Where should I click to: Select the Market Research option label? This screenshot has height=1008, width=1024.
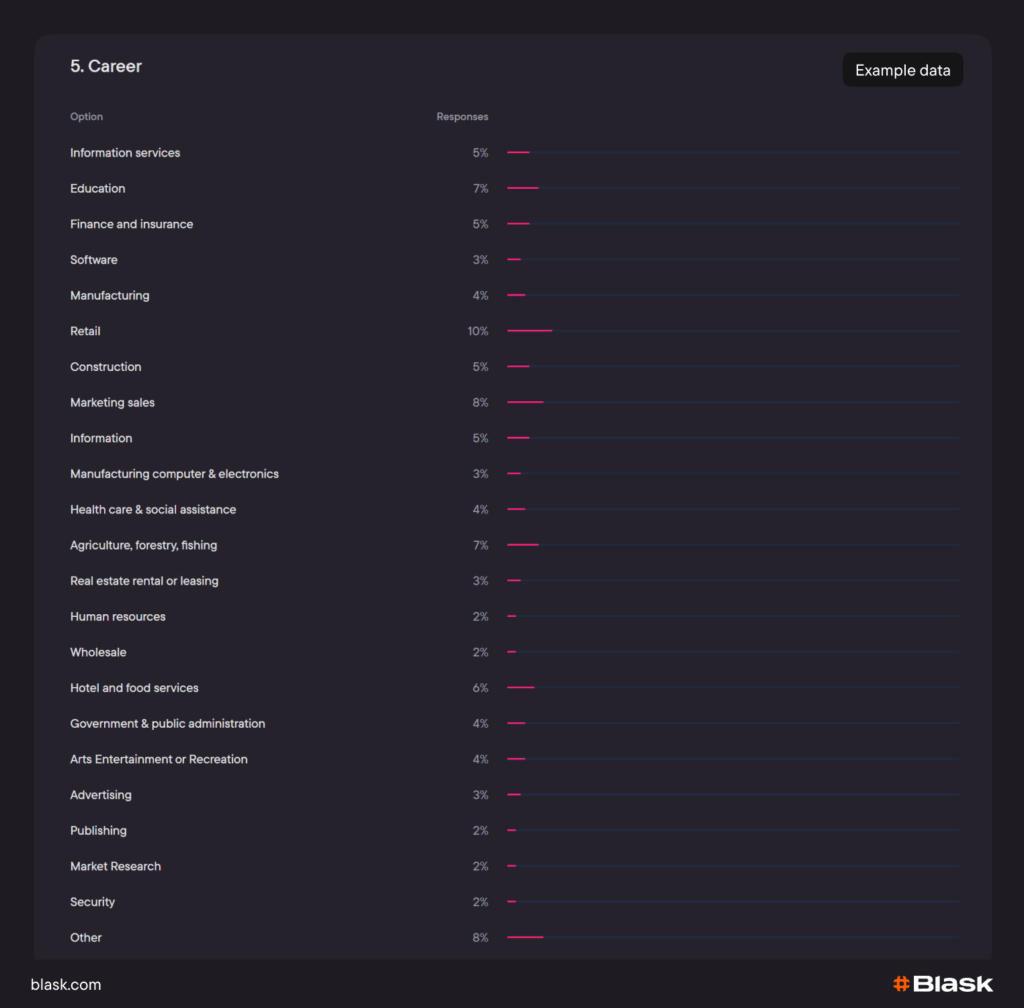115,866
